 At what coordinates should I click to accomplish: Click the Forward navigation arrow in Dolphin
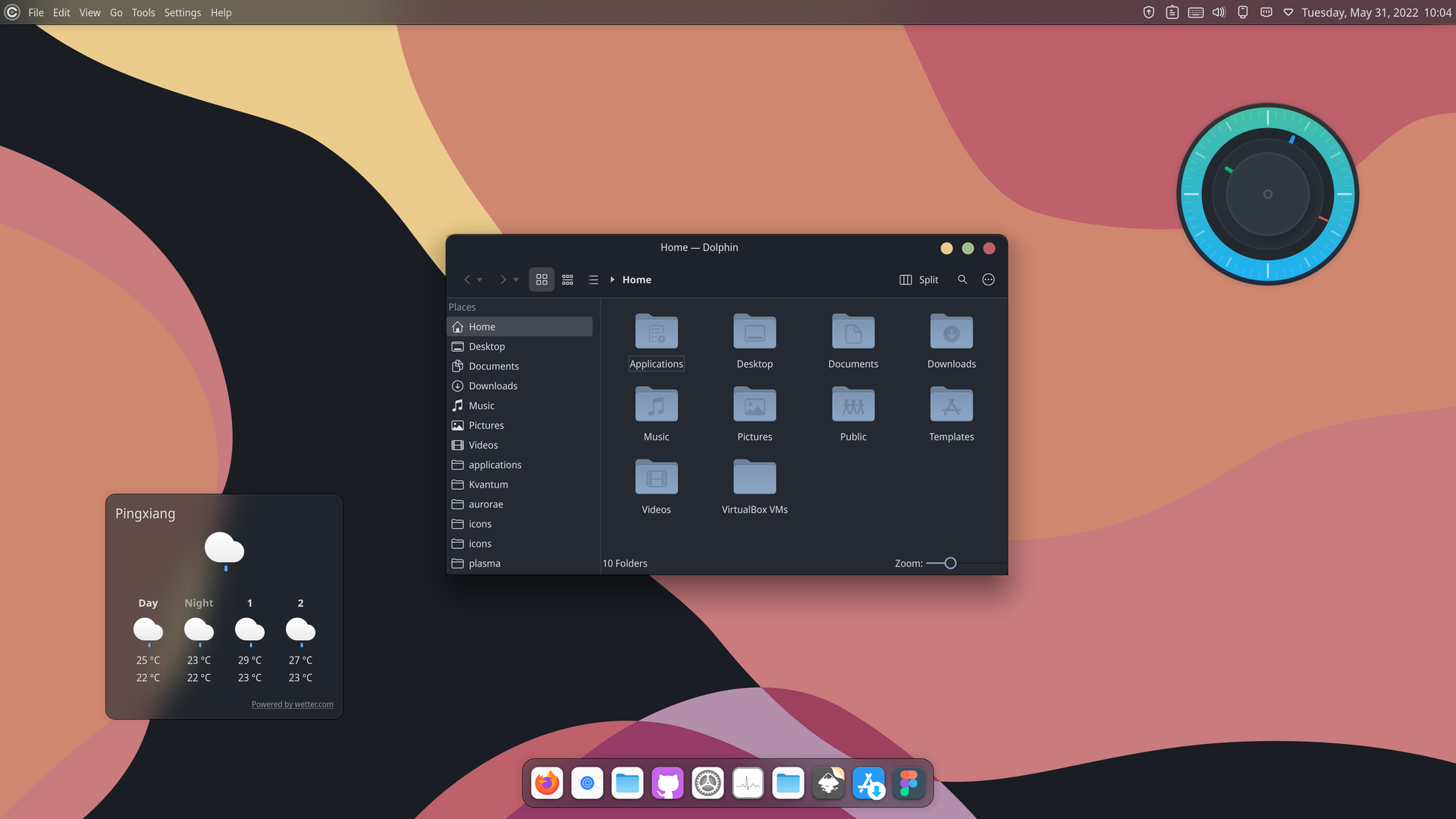(x=503, y=280)
